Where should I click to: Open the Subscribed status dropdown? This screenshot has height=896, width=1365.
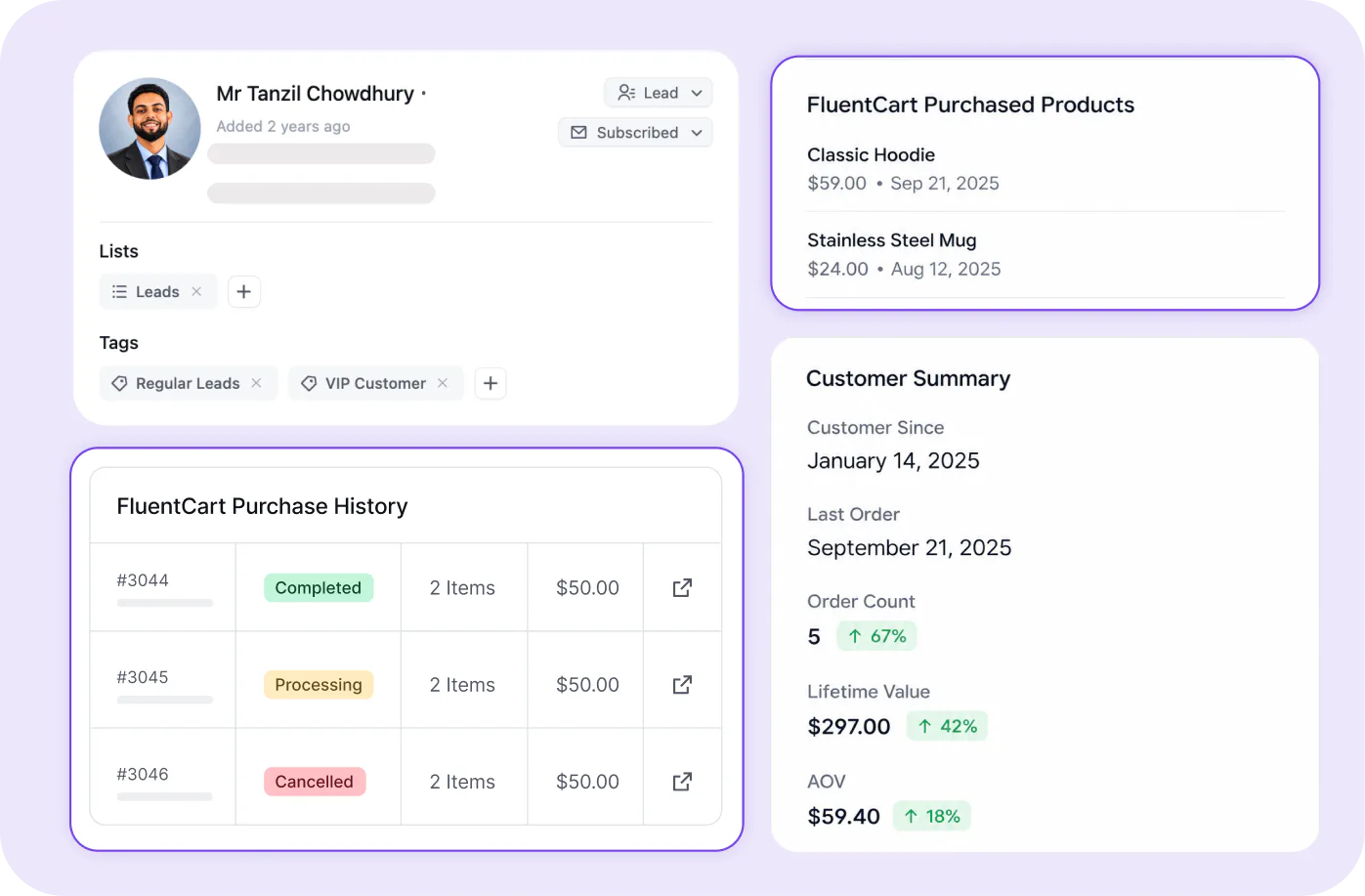pos(635,132)
